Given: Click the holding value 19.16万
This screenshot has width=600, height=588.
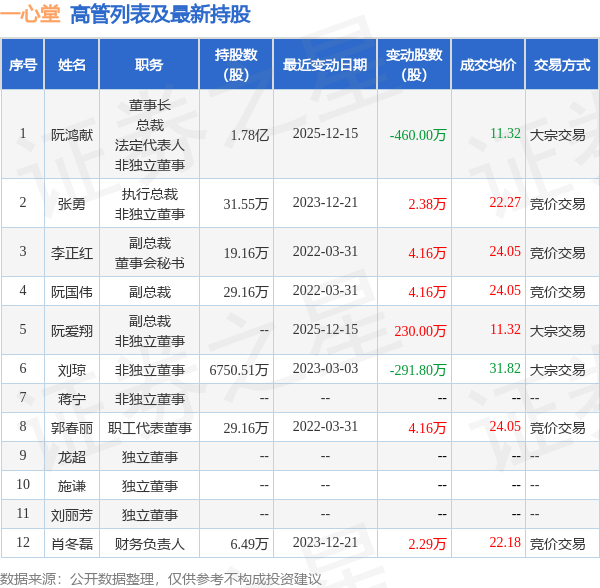Looking at the screenshot, I should (246, 252).
